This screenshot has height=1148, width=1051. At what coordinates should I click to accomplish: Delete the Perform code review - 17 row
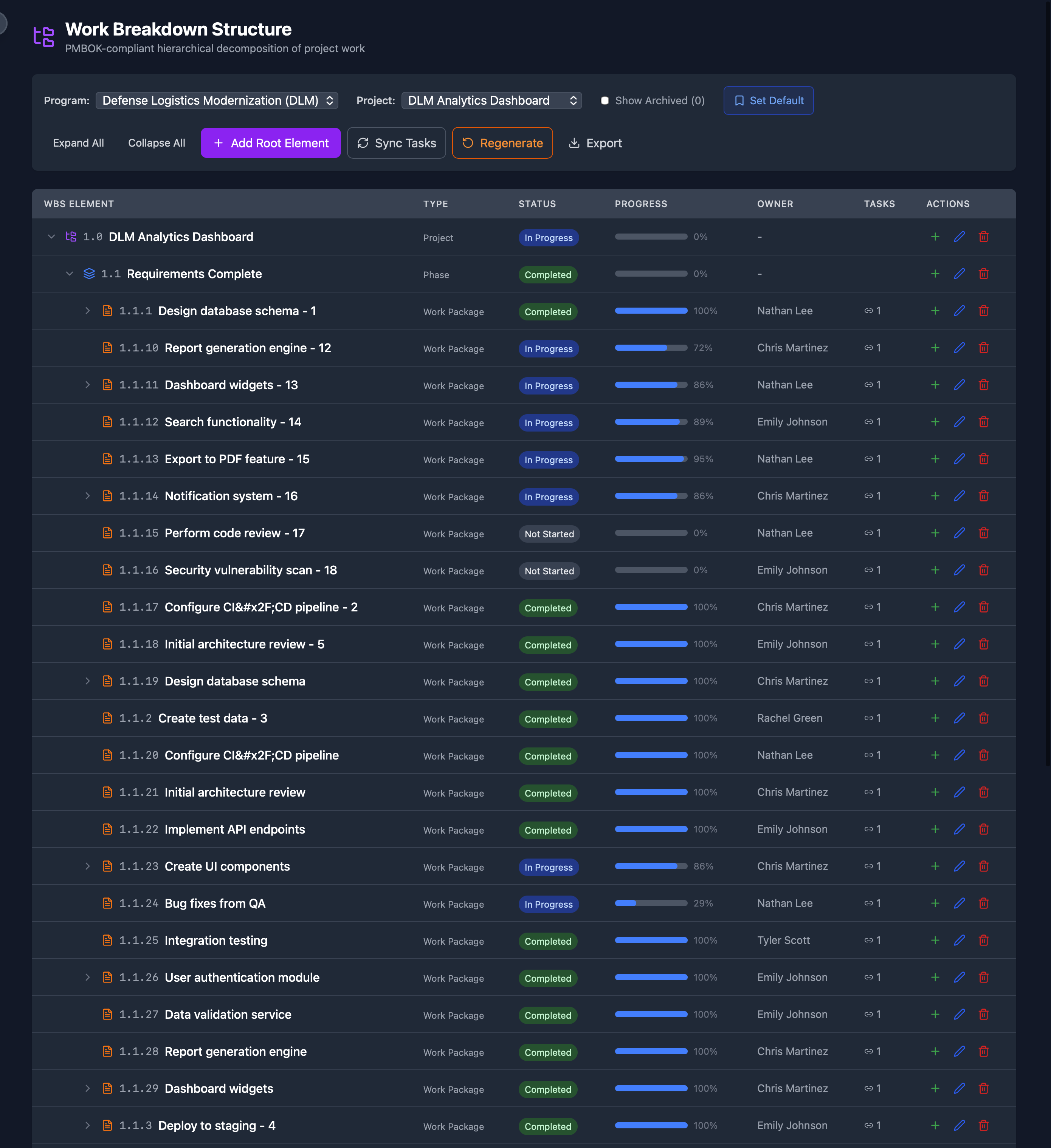(983, 533)
